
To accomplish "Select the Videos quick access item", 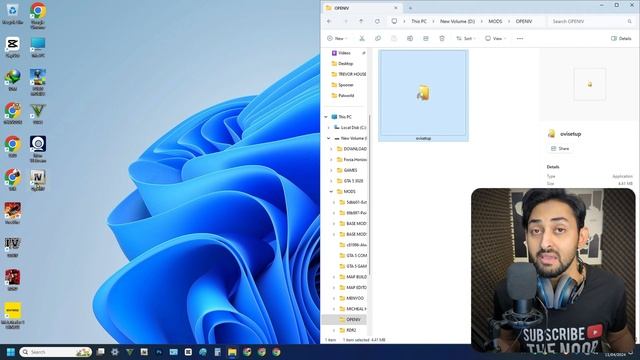I will coord(344,53).
